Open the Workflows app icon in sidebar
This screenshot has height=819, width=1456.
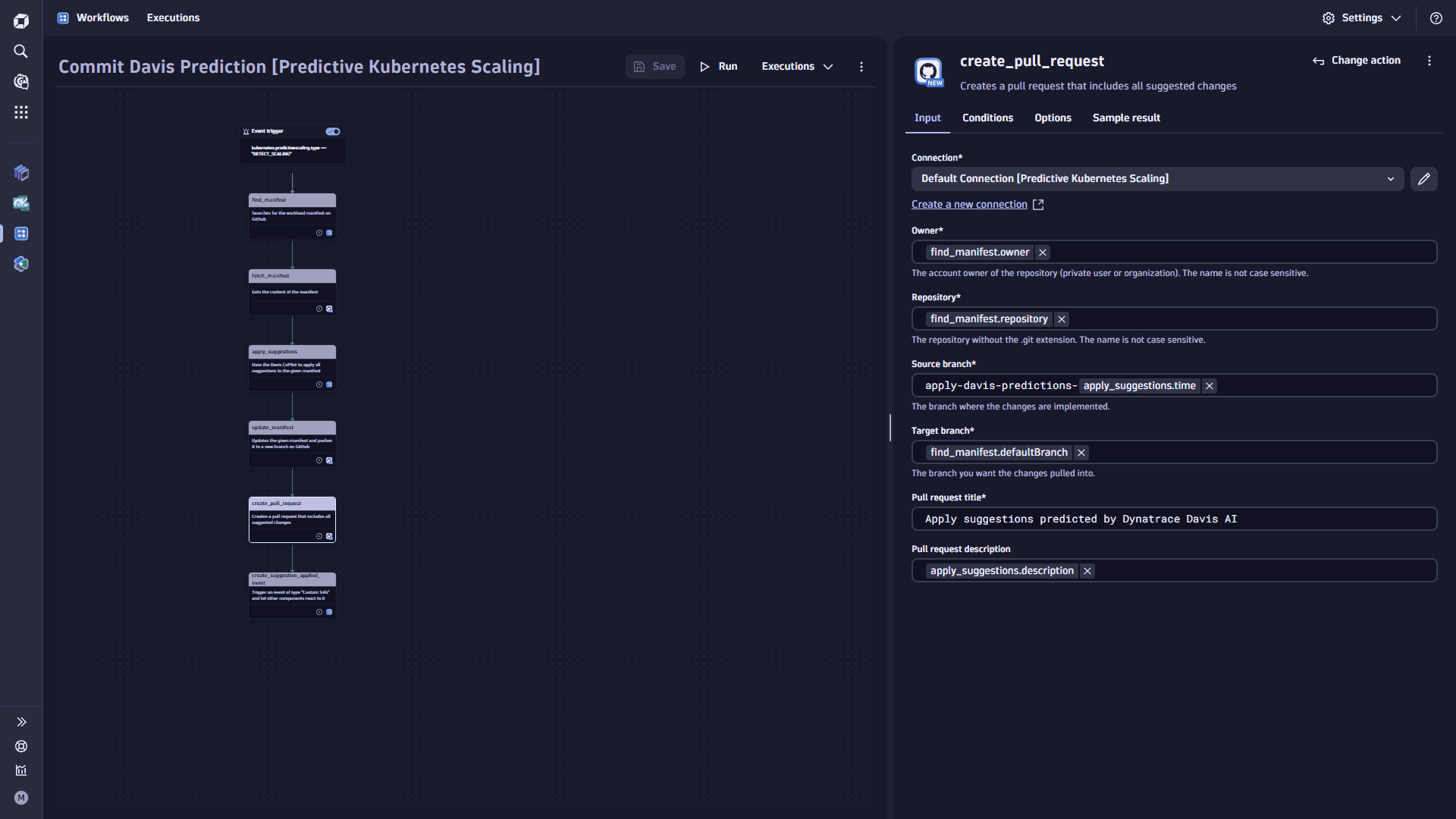point(21,234)
